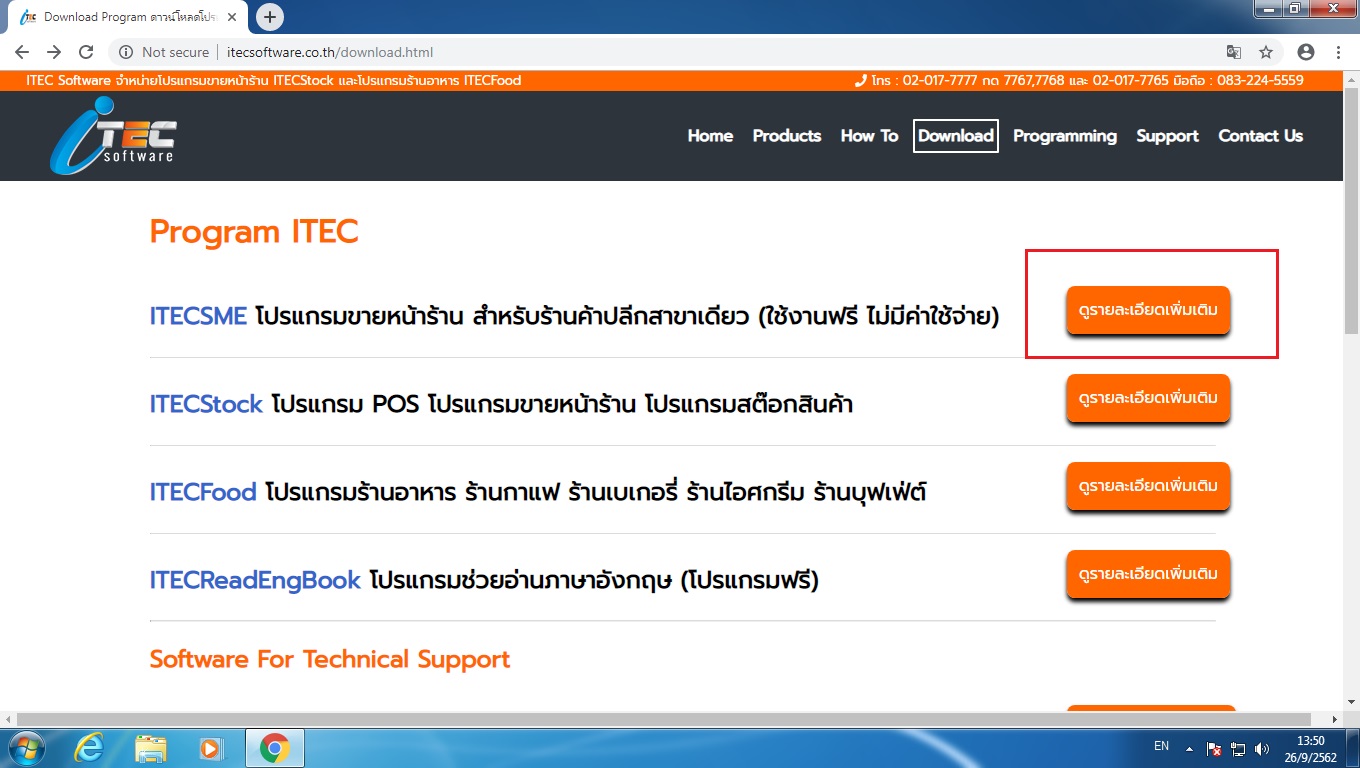Open the Windows Start menu
The height and width of the screenshot is (768, 1360).
[25, 748]
